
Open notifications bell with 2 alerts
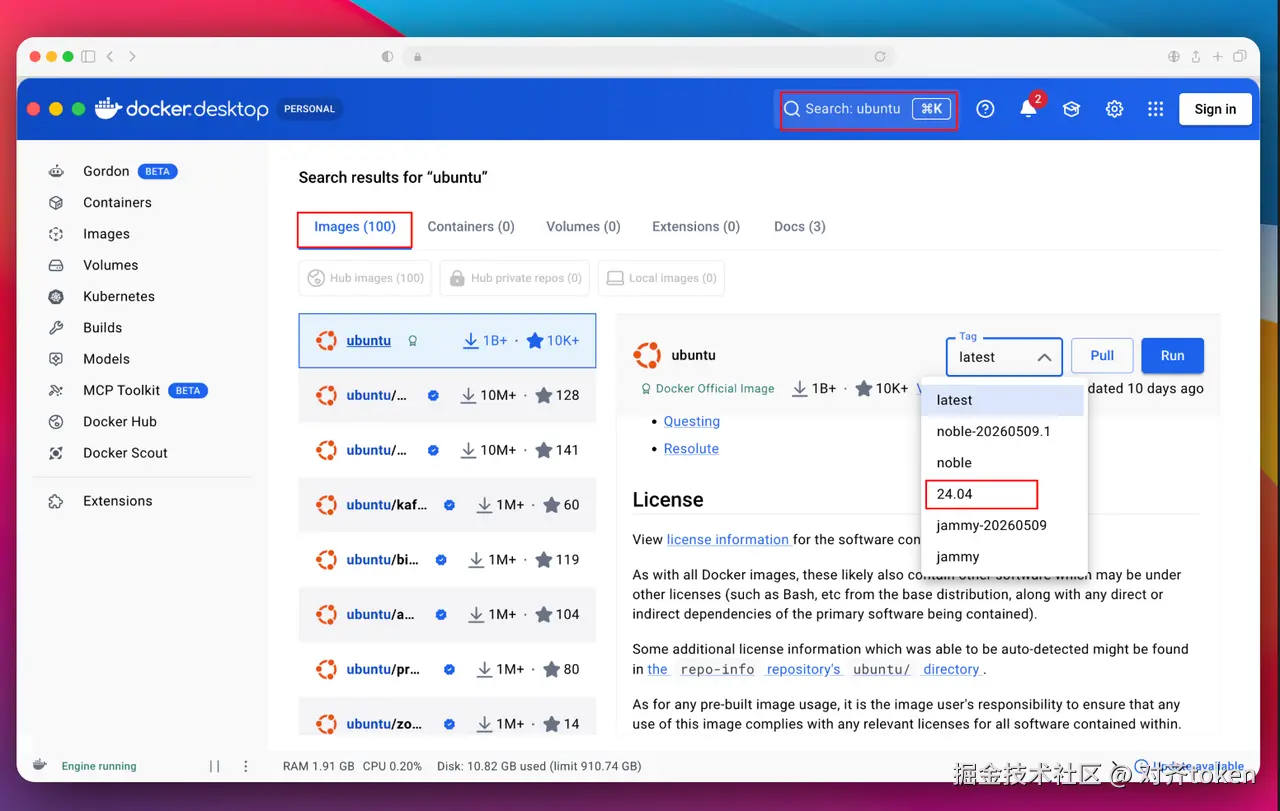(x=1028, y=109)
